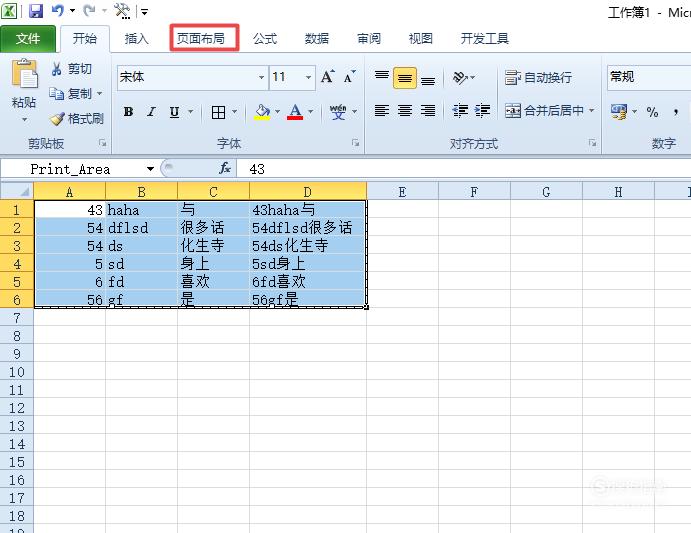691x533 pixels.
Task: Click the Excel application icon
Action: point(9,11)
